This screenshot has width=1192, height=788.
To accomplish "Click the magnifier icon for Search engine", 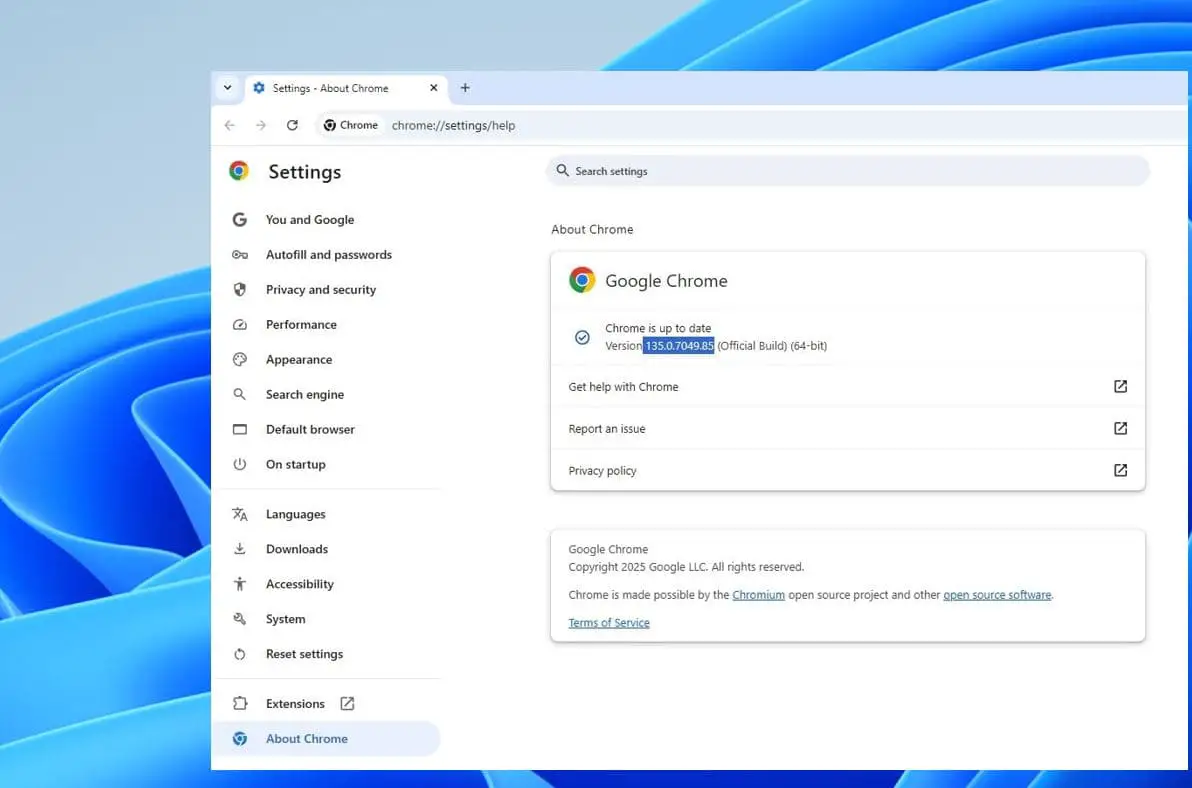I will pyautogui.click(x=239, y=394).
